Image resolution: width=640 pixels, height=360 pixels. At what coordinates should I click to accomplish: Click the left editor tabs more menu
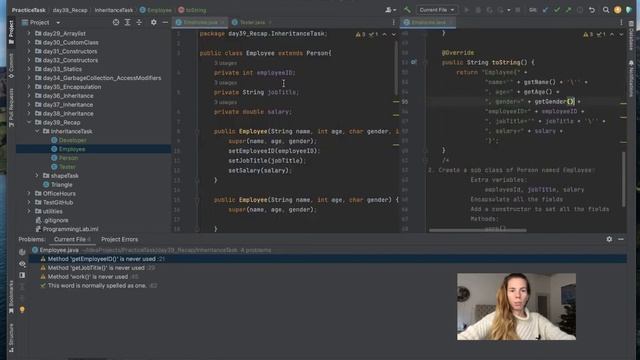393,22
